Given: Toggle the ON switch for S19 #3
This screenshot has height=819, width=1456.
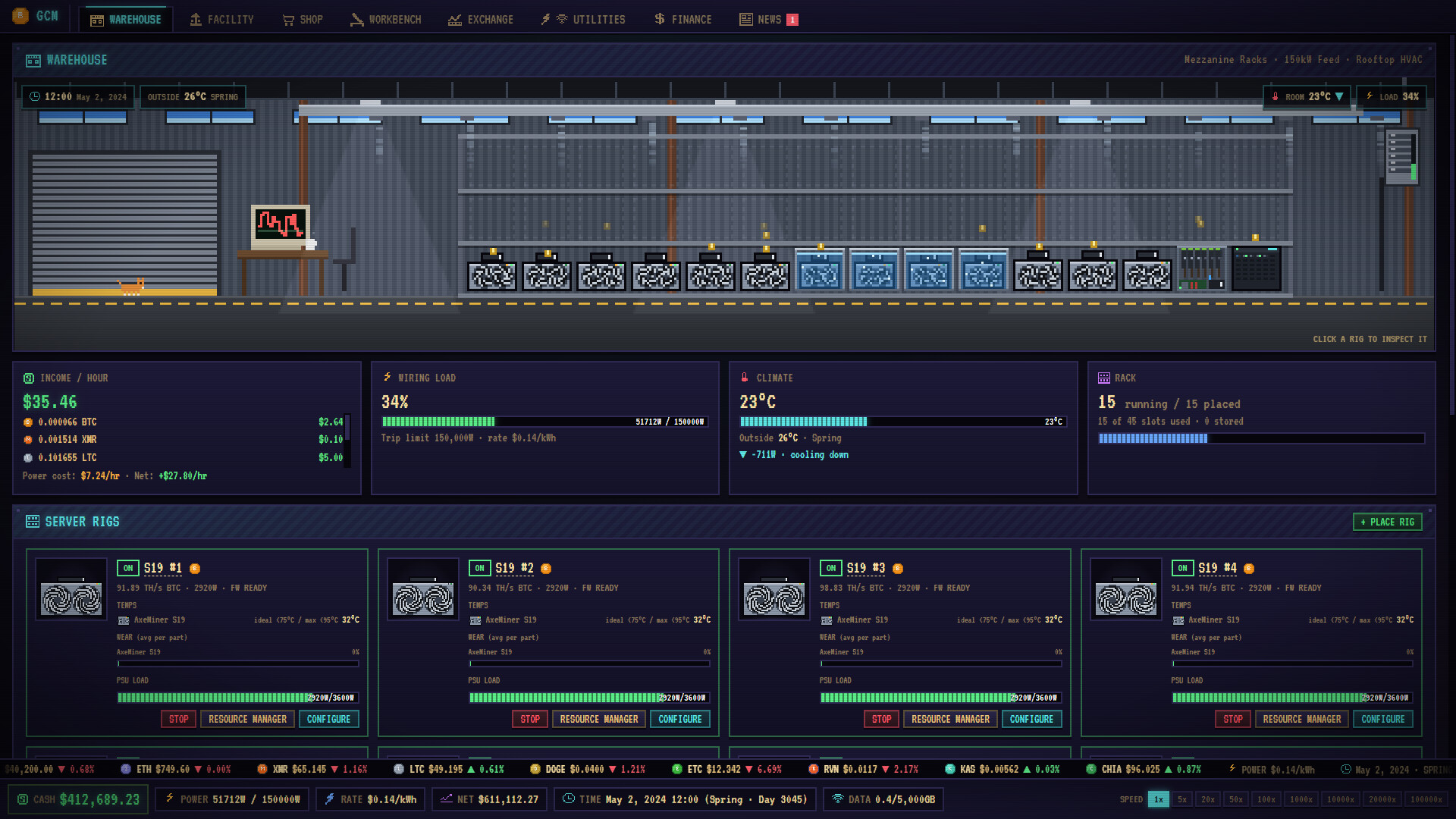Looking at the screenshot, I should [831, 568].
